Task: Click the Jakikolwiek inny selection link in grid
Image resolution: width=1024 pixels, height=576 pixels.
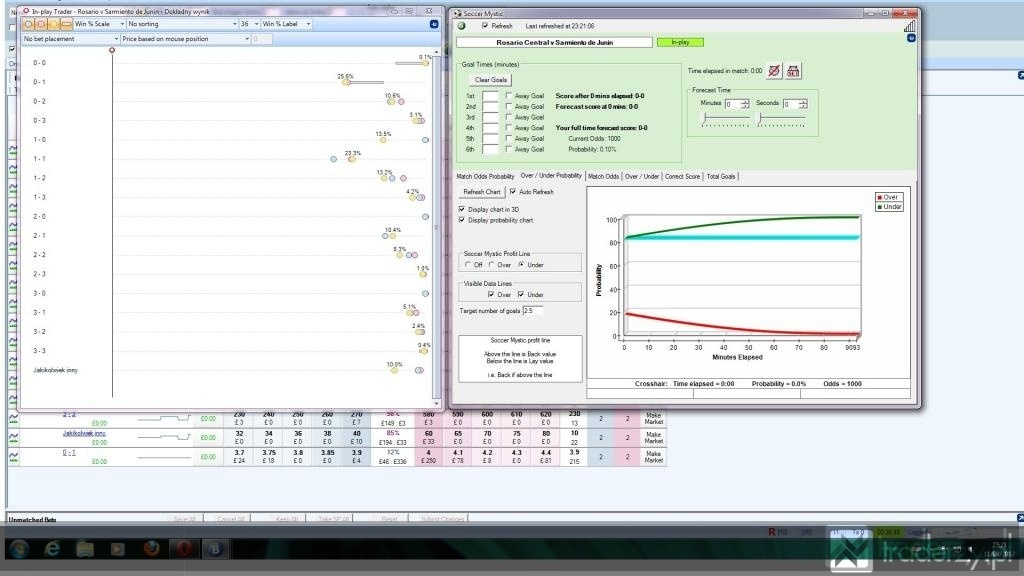Action: 84,434
